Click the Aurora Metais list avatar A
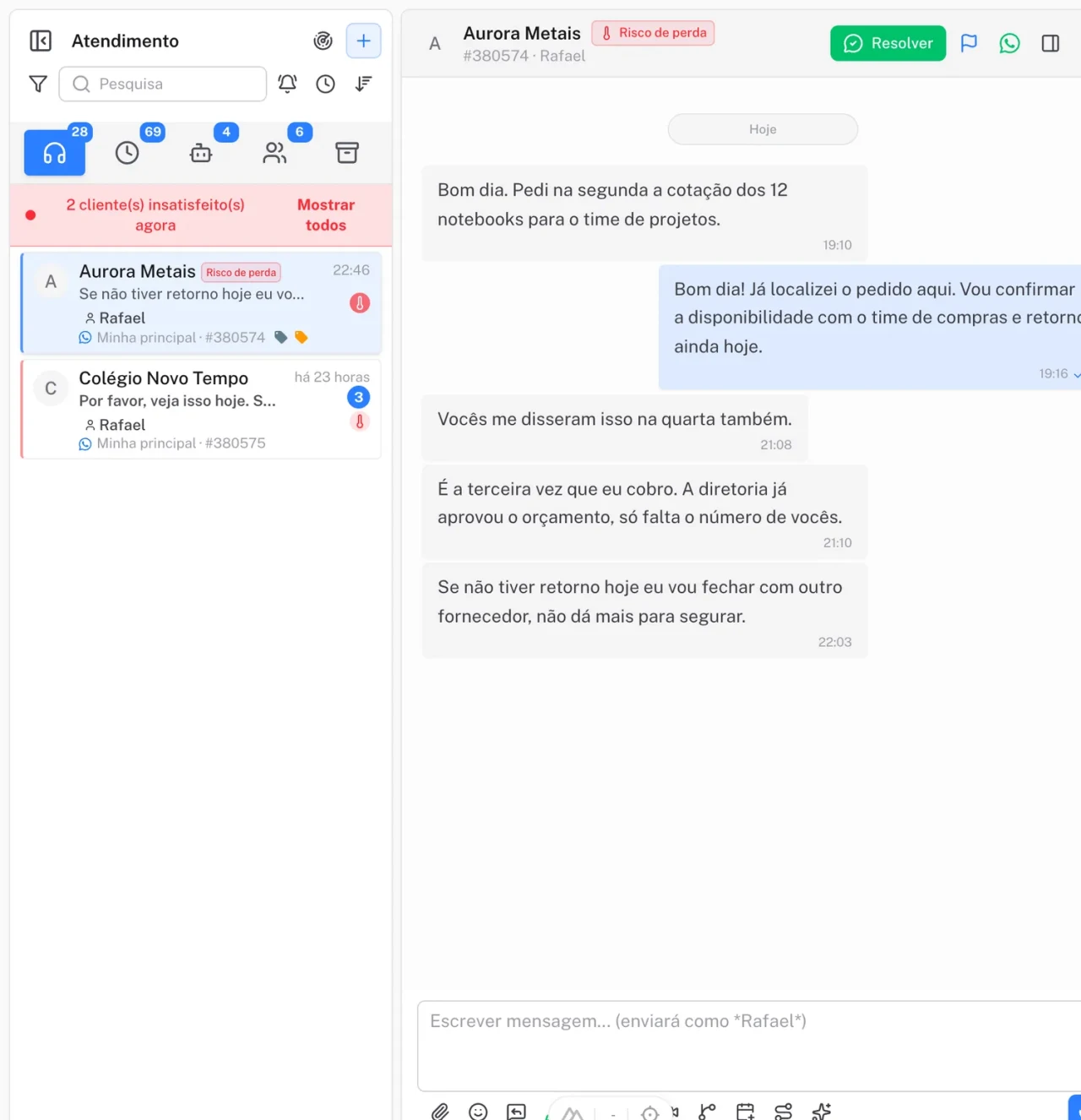The width and height of the screenshot is (1081, 1120). (x=51, y=282)
